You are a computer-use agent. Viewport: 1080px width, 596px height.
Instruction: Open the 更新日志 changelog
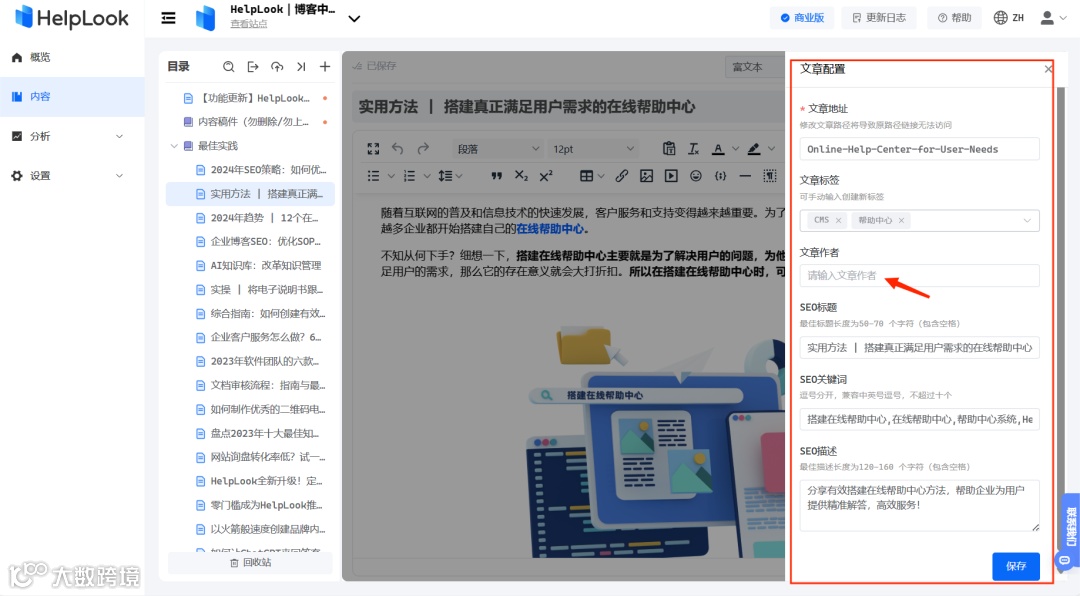coord(879,17)
